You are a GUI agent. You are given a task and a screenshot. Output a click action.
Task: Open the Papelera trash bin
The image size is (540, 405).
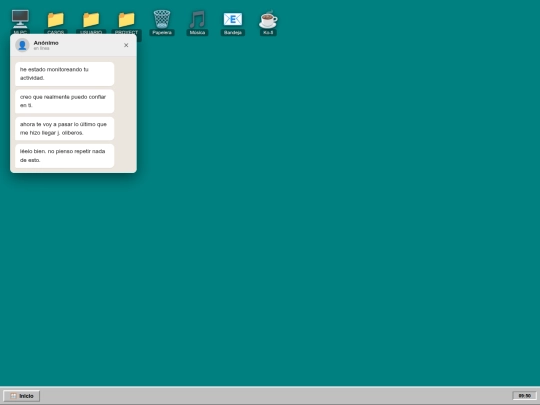162,19
